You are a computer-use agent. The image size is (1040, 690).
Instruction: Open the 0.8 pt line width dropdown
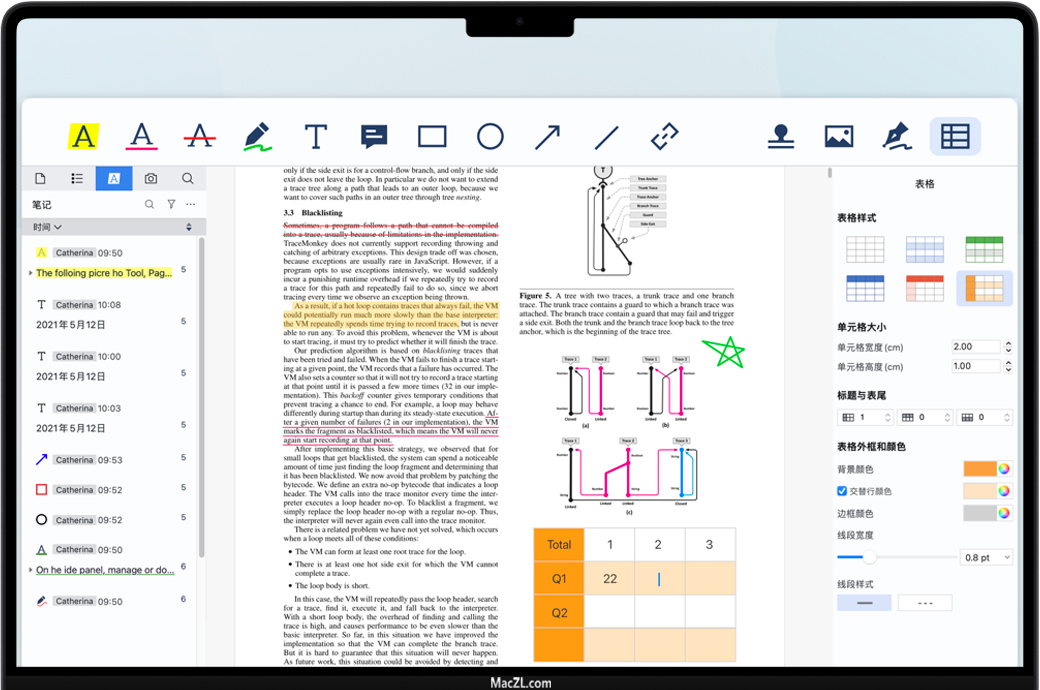point(986,557)
